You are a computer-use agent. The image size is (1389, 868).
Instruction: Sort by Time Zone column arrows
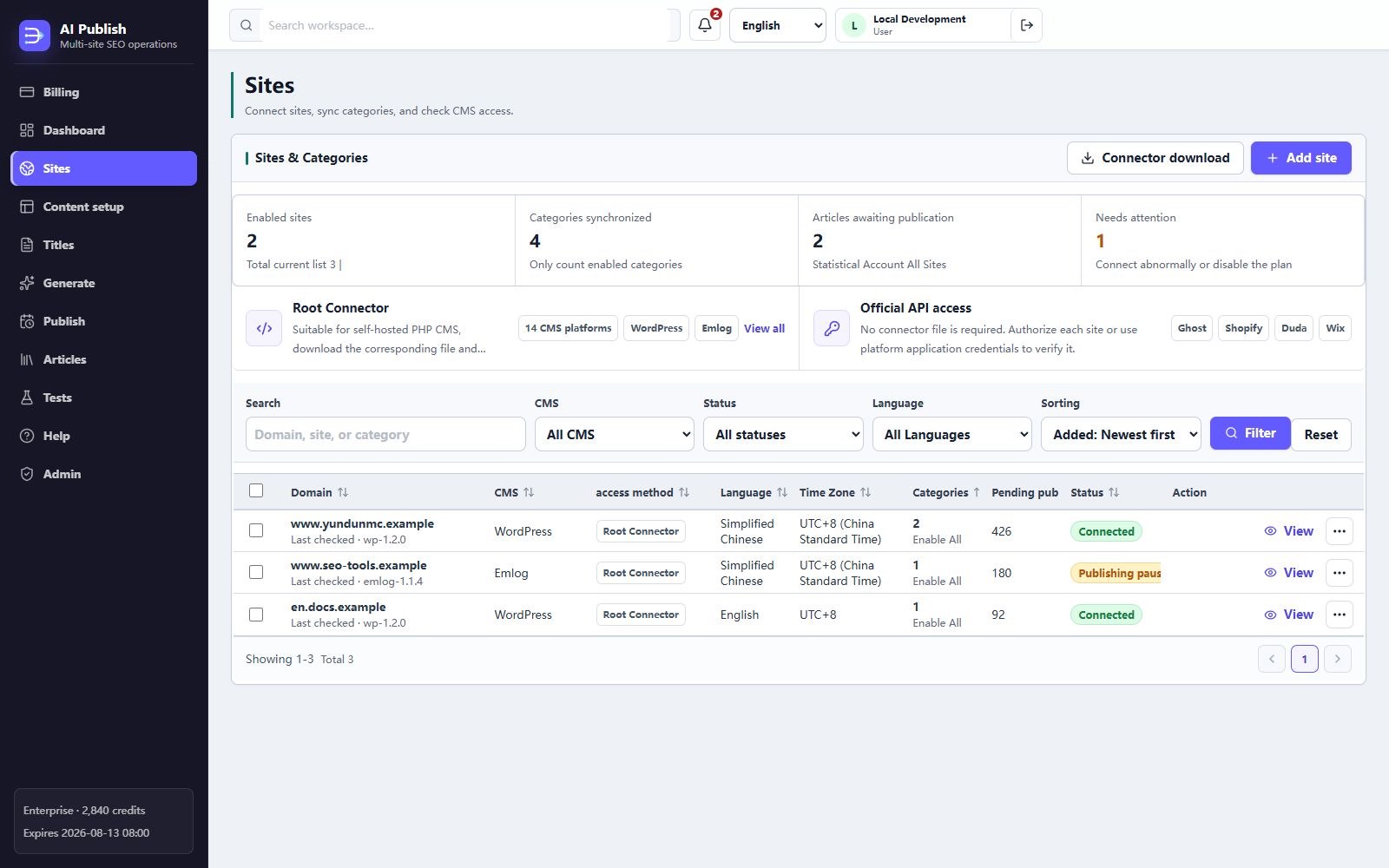click(x=866, y=492)
